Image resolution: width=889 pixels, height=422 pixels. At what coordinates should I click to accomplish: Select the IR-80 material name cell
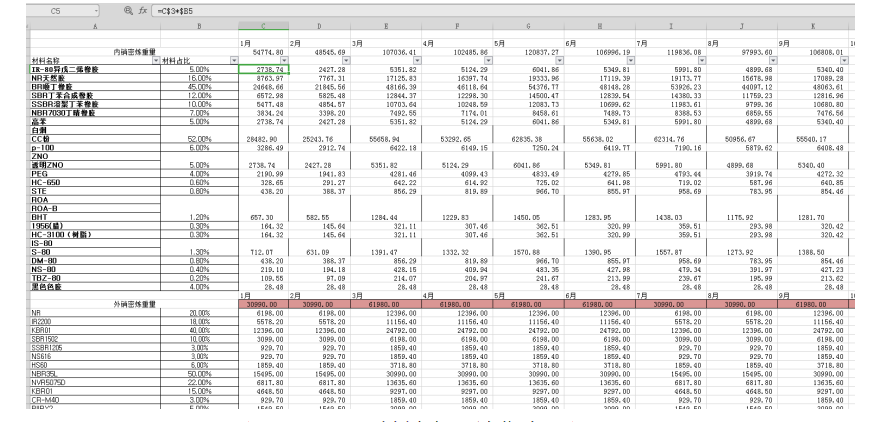(95, 69)
